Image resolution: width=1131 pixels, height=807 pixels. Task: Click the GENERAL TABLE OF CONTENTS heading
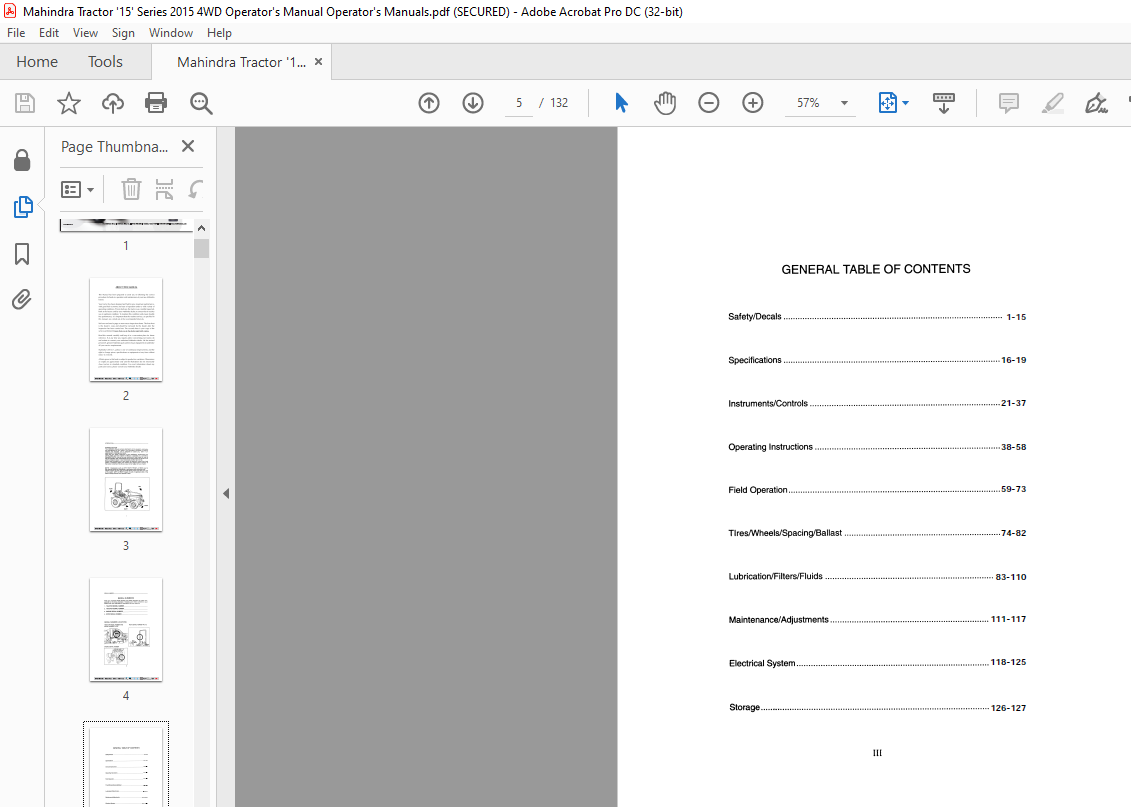point(876,269)
